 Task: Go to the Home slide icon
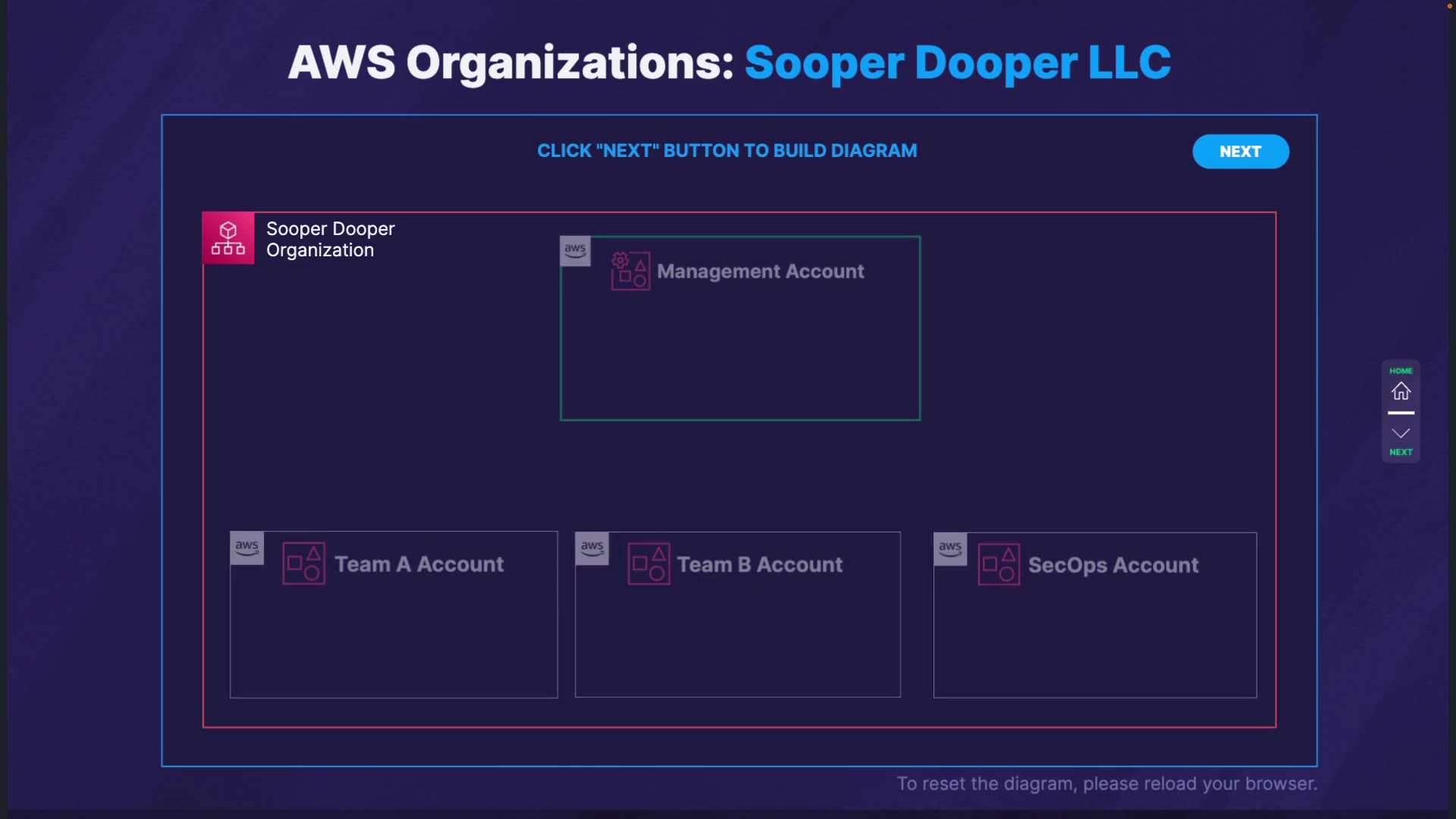pyautogui.click(x=1401, y=391)
